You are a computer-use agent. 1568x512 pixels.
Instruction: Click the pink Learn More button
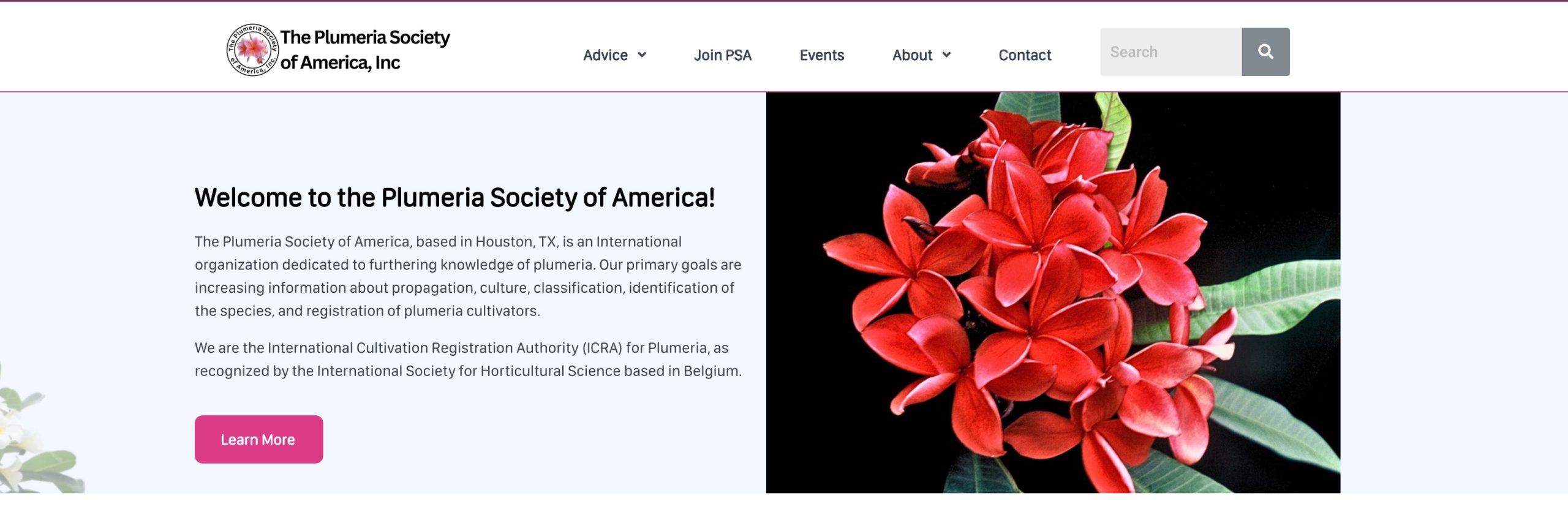(x=258, y=439)
